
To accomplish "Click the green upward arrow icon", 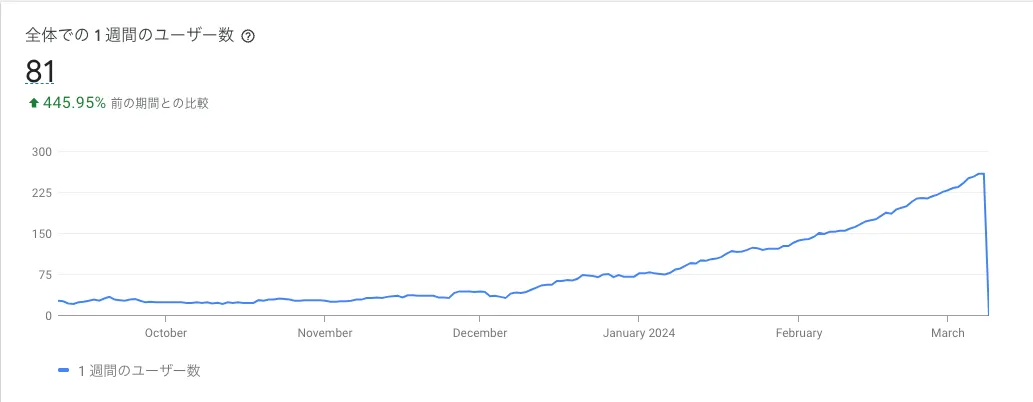I will pyautogui.click(x=33, y=102).
